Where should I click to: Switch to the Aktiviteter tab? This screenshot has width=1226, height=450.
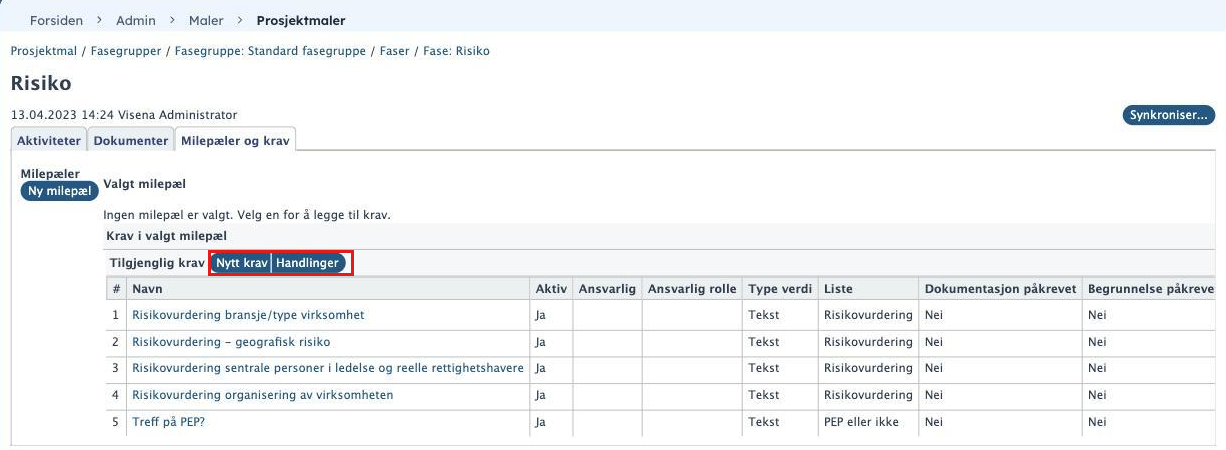[x=49, y=141]
